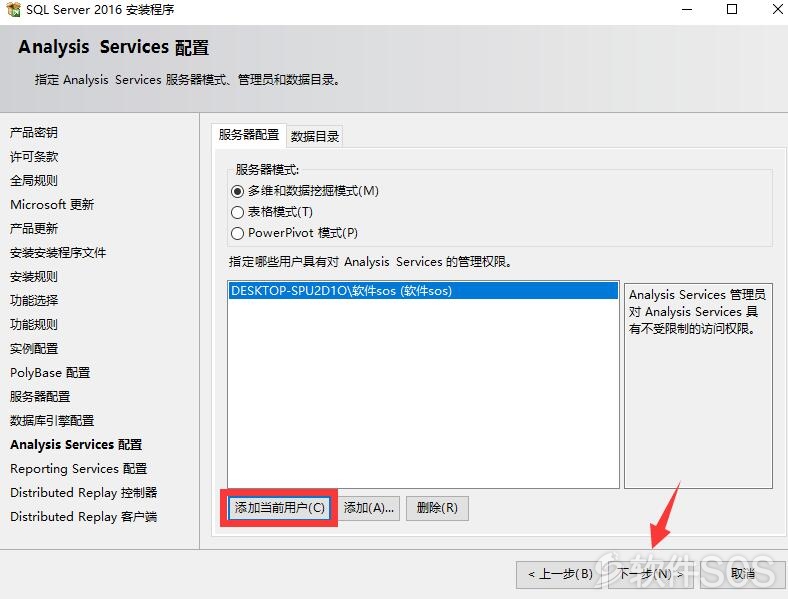Click 许可条款 step in sidebar
Image resolution: width=788 pixels, height=599 pixels.
34,157
